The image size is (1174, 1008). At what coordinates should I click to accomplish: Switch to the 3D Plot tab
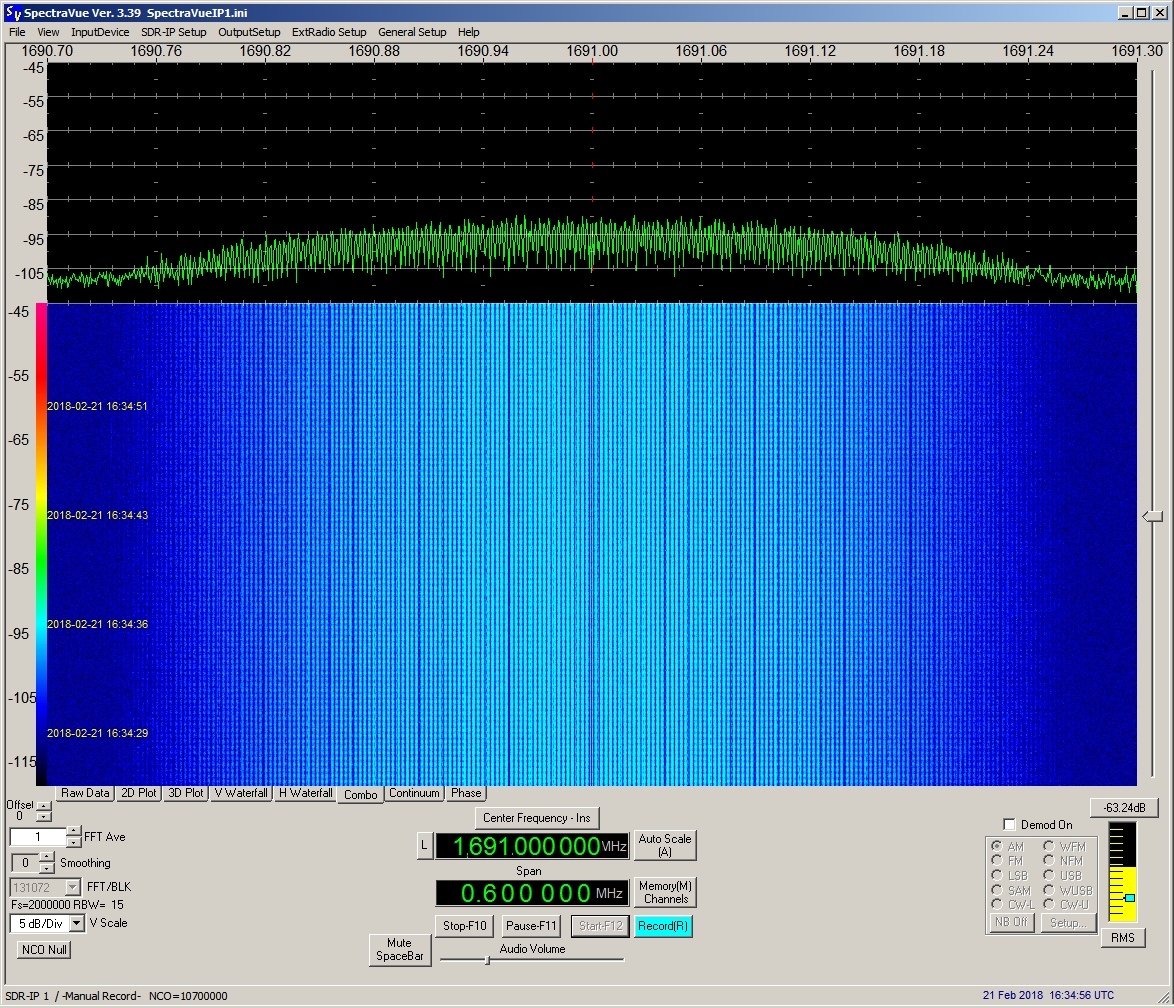click(186, 793)
